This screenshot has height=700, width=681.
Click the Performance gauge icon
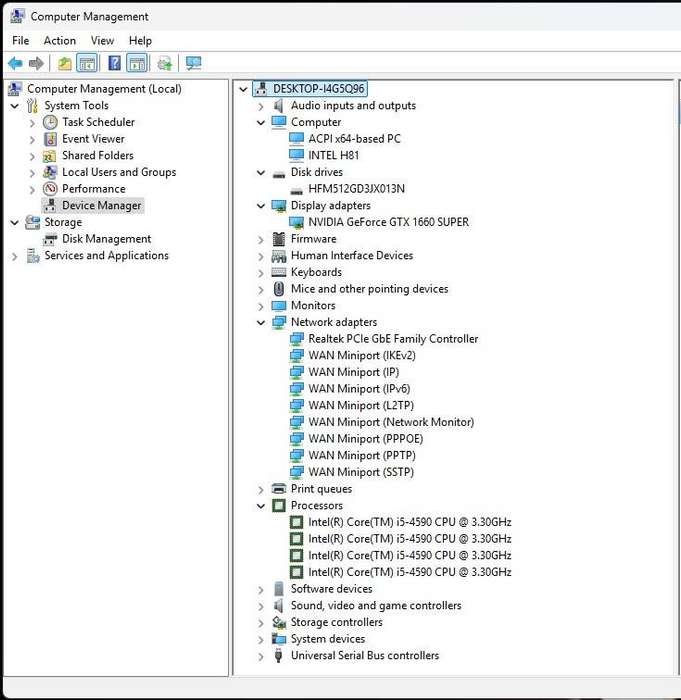click(x=50, y=189)
